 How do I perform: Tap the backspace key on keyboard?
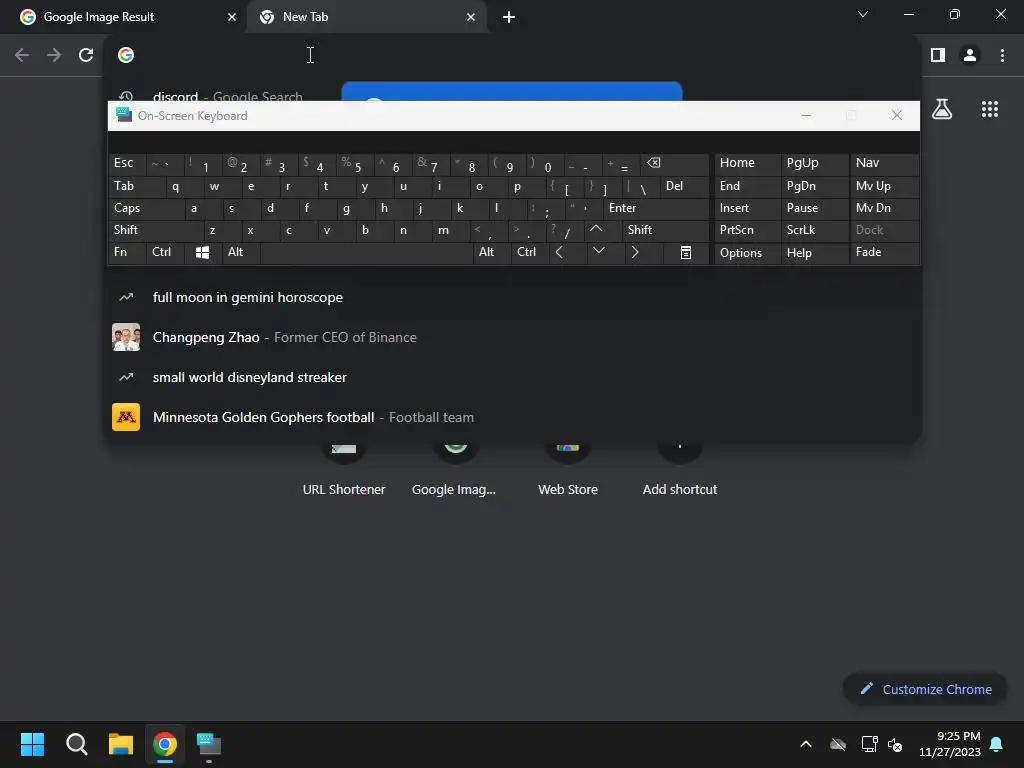coord(673,163)
